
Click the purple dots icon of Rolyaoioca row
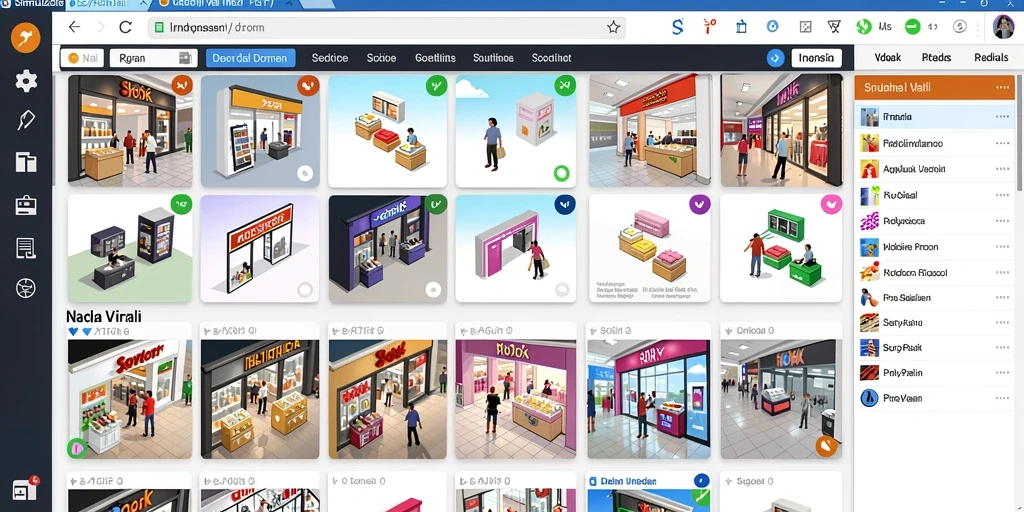point(869,221)
